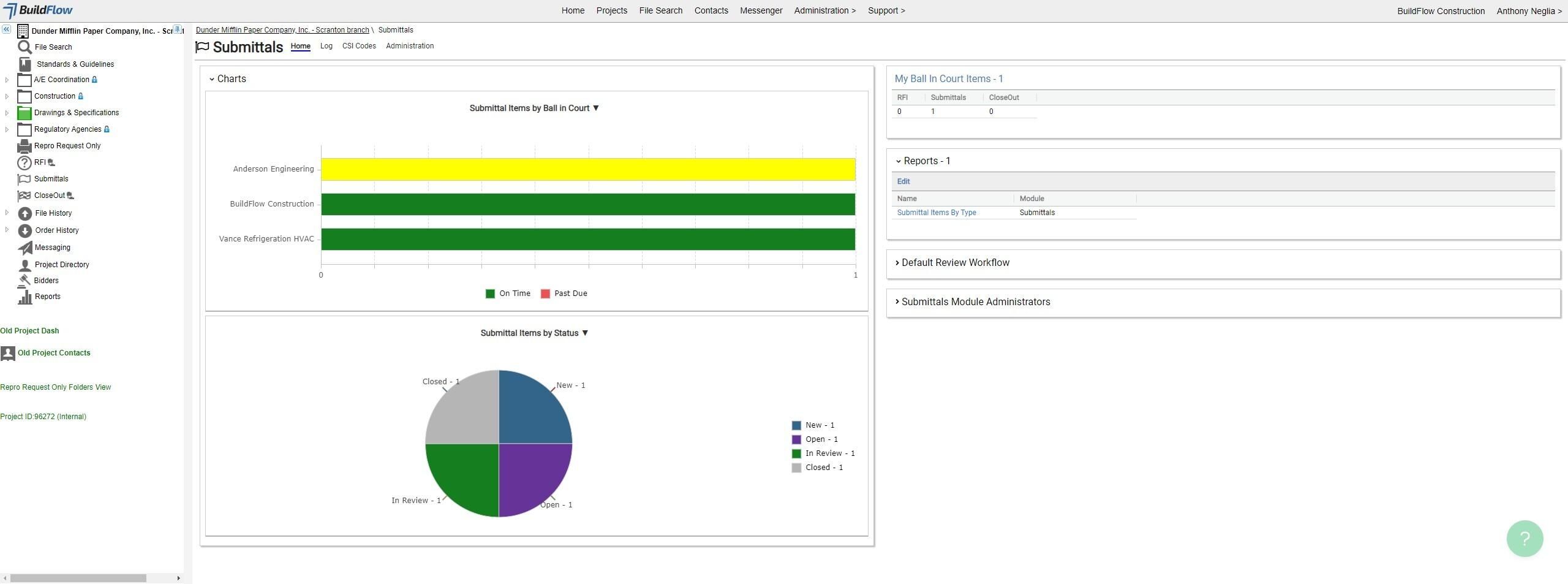1568x584 pixels.
Task: Collapse the Reports - 1 section
Action: [899, 161]
